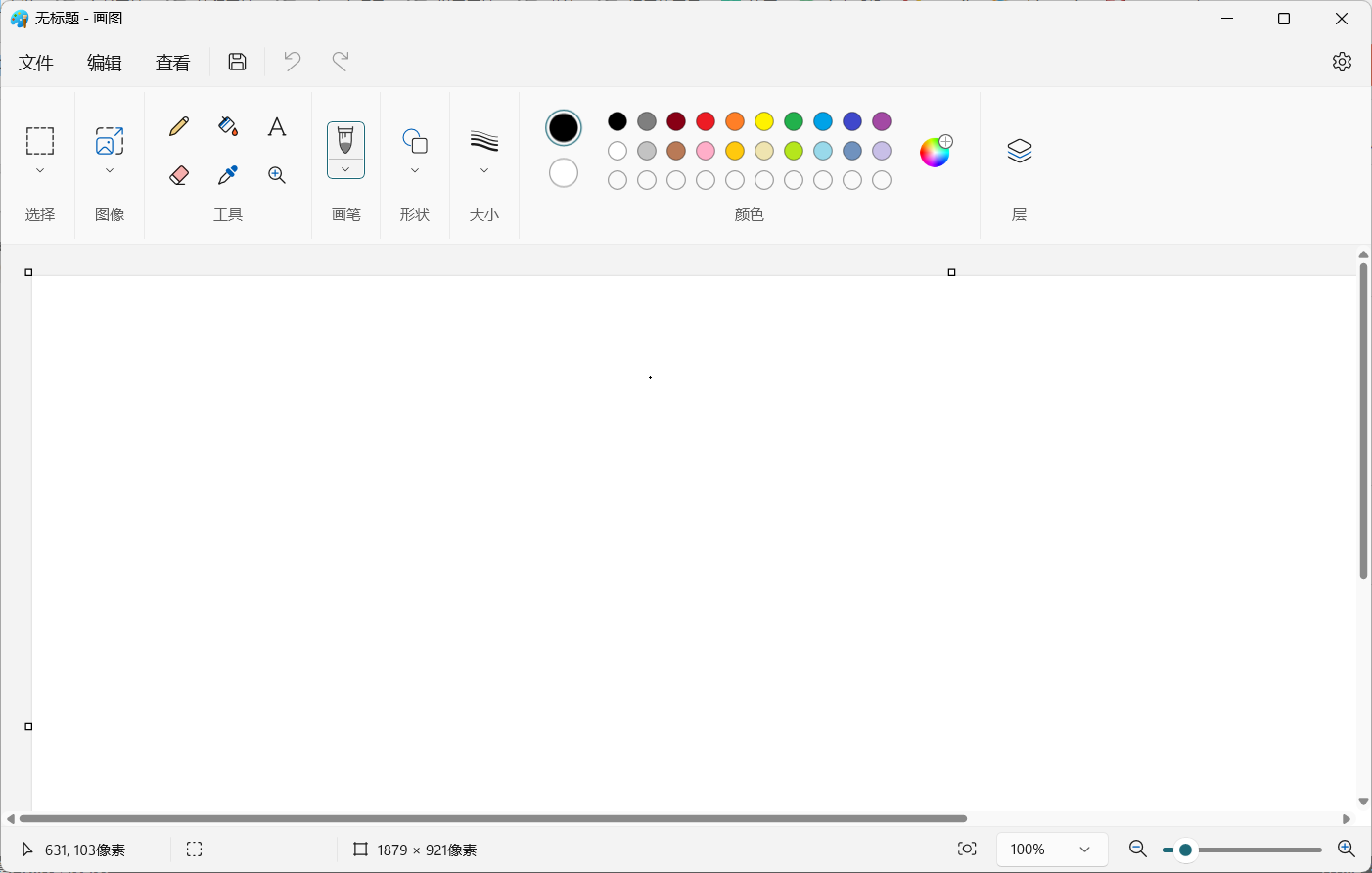The image size is (1372, 873).
Task: Click the zoom in magnifier icon
Action: click(x=1347, y=849)
